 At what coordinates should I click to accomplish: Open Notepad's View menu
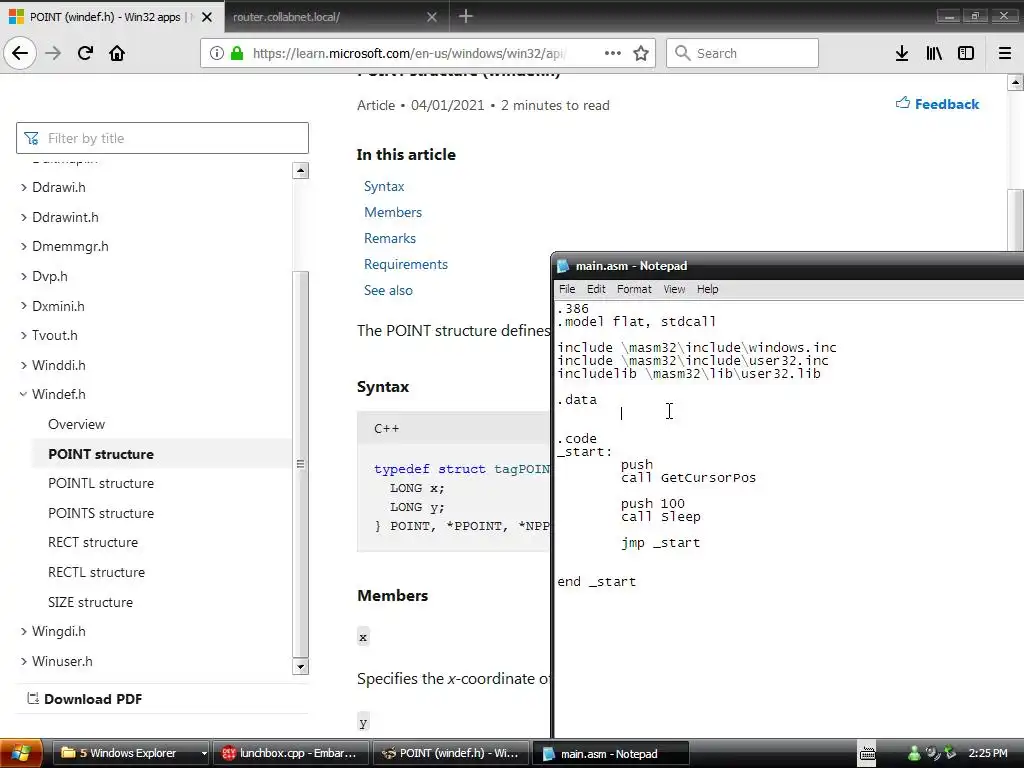pyautogui.click(x=674, y=289)
